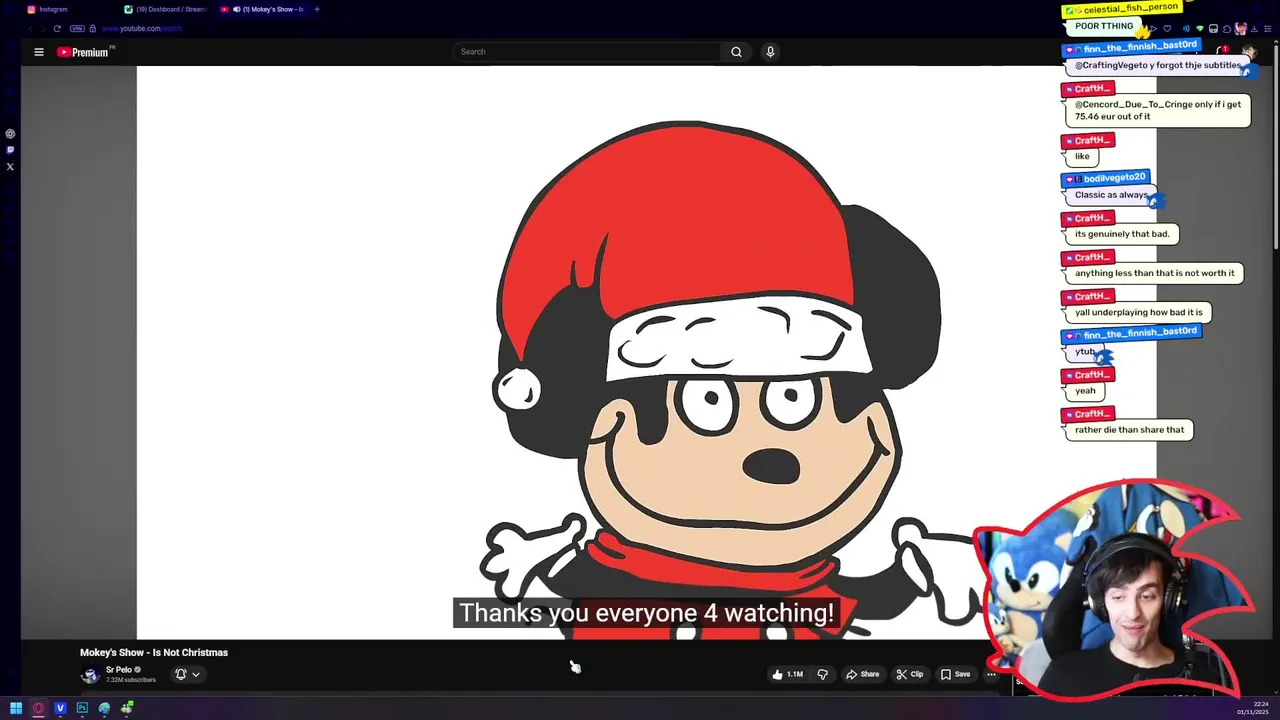Click 'anything less than that is not worth it' message
Viewport: 1280px width, 720px height.
1154,273
